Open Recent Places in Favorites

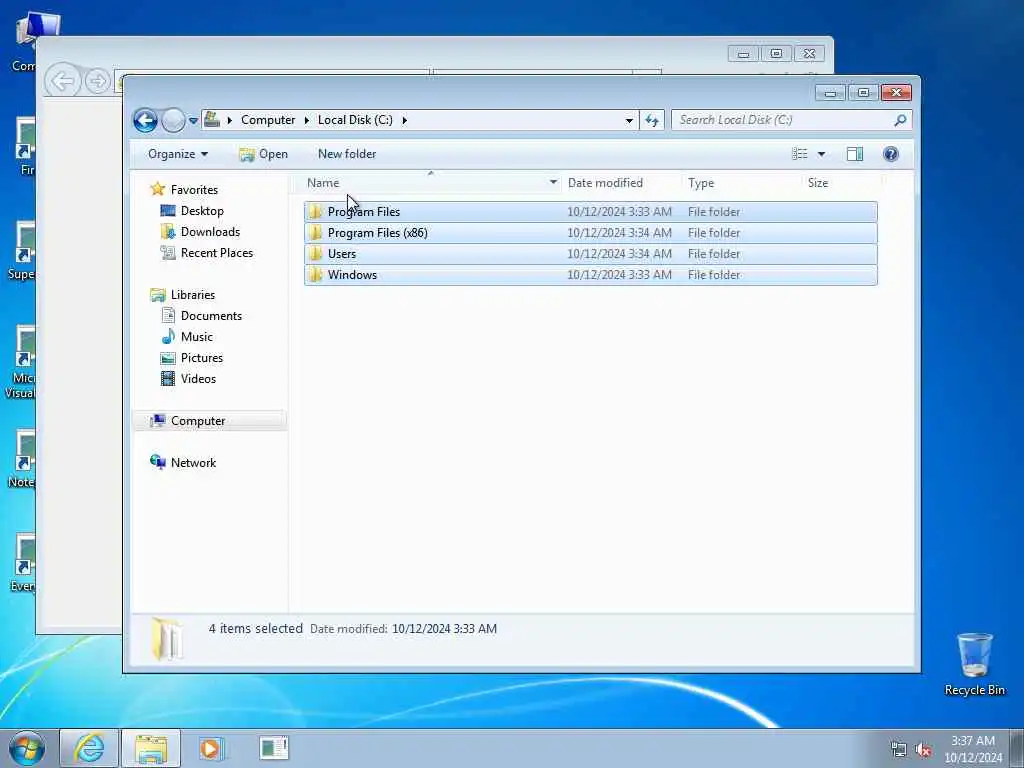click(216, 253)
